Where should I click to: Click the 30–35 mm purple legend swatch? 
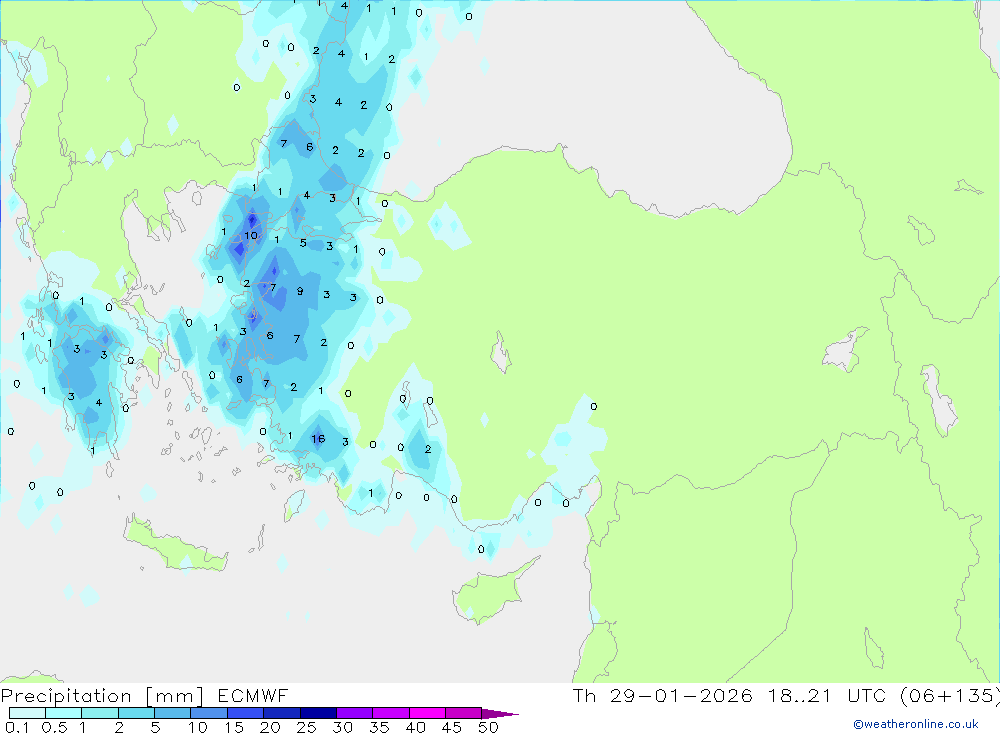click(355, 713)
